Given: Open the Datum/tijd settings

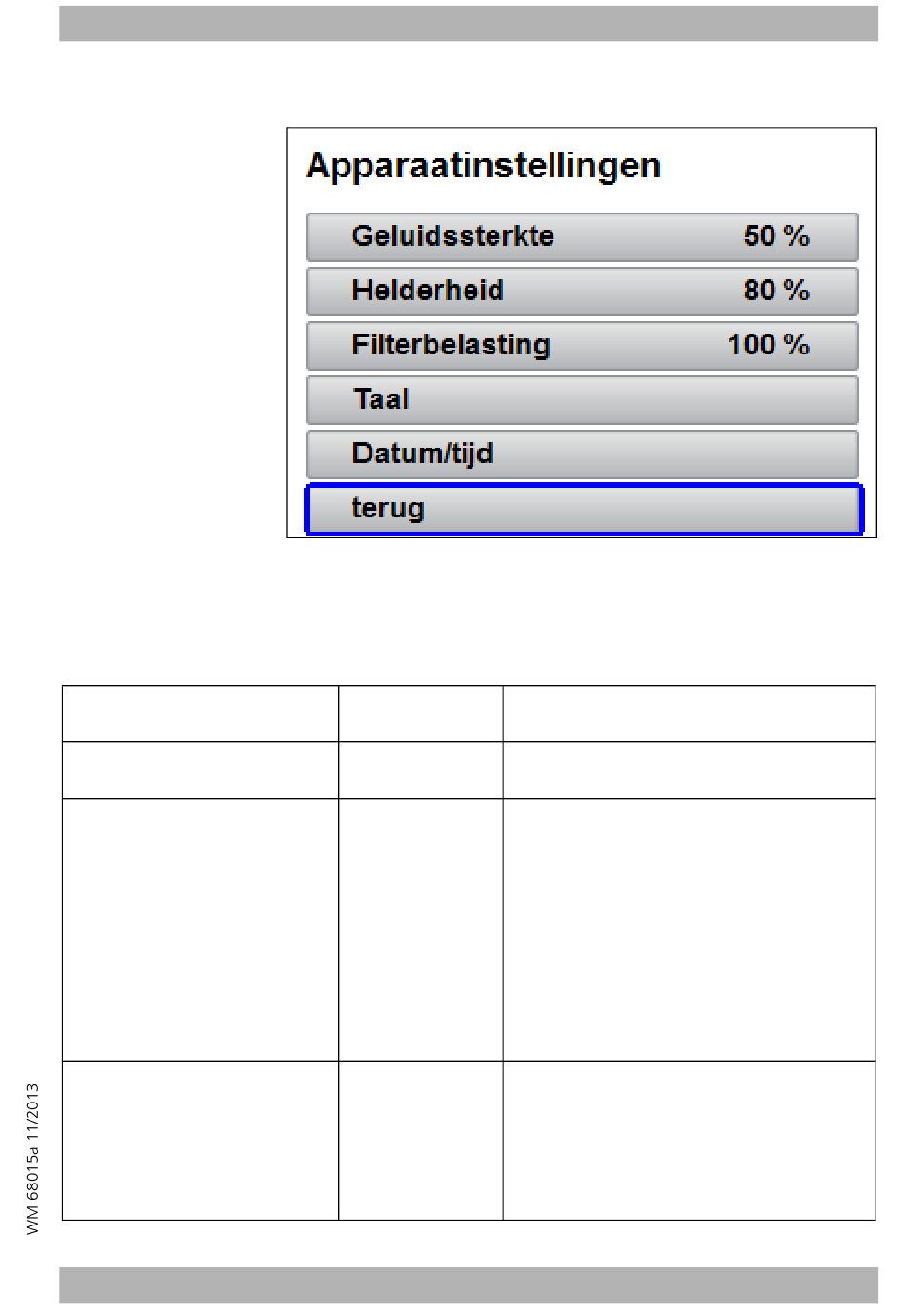Looking at the screenshot, I should click(x=582, y=454).
